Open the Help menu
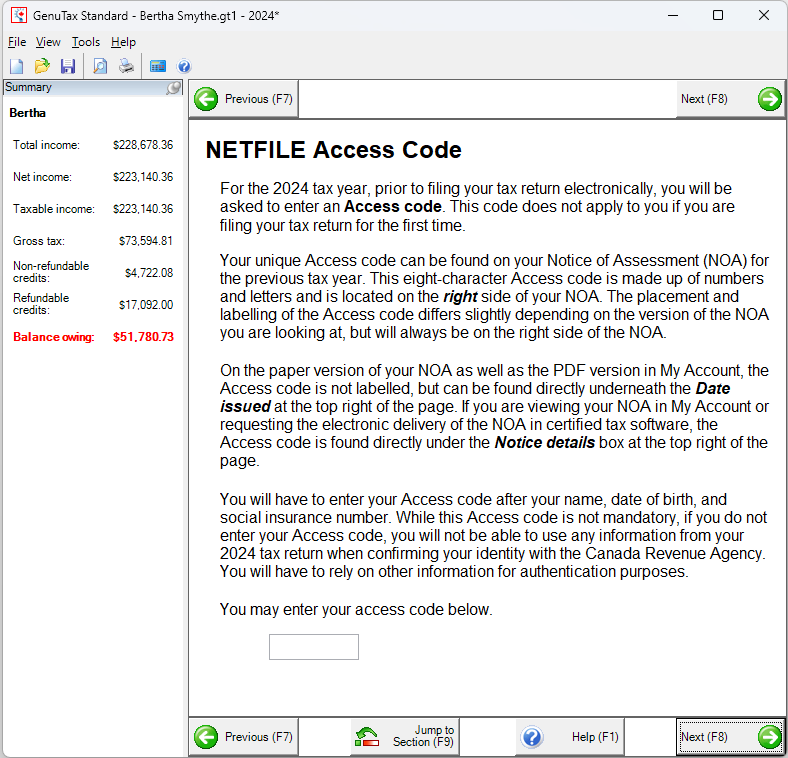The image size is (788, 758). tap(123, 42)
